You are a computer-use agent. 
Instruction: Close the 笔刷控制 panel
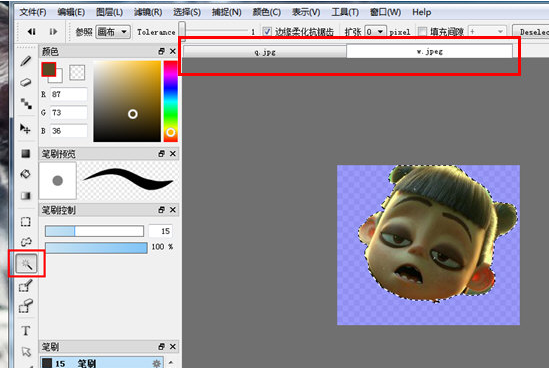[x=173, y=209]
